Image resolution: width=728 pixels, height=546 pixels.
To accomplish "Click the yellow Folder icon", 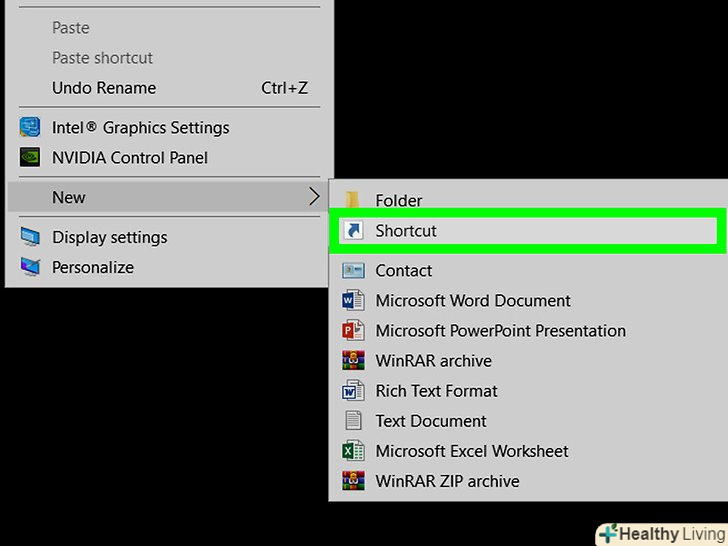I will [353, 200].
